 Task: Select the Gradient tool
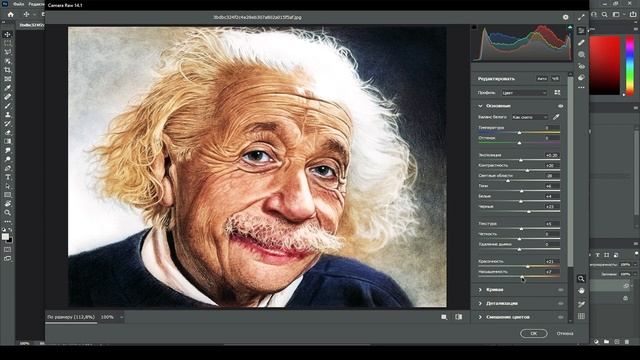tap(7, 141)
